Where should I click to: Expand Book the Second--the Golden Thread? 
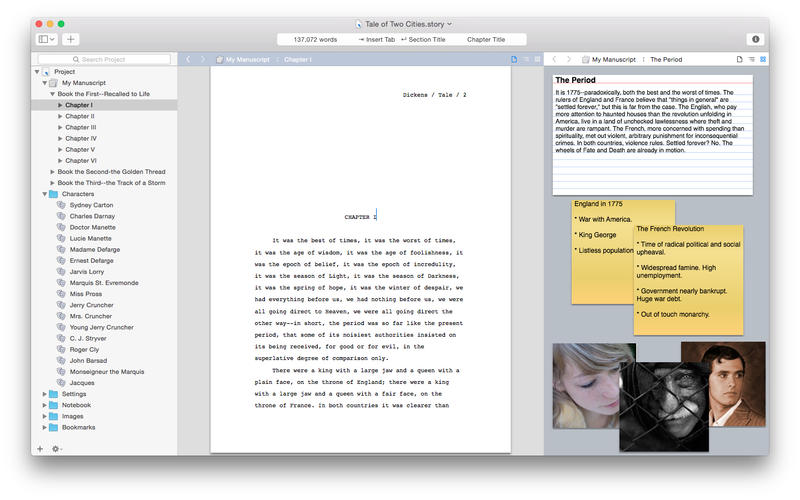coord(52,172)
